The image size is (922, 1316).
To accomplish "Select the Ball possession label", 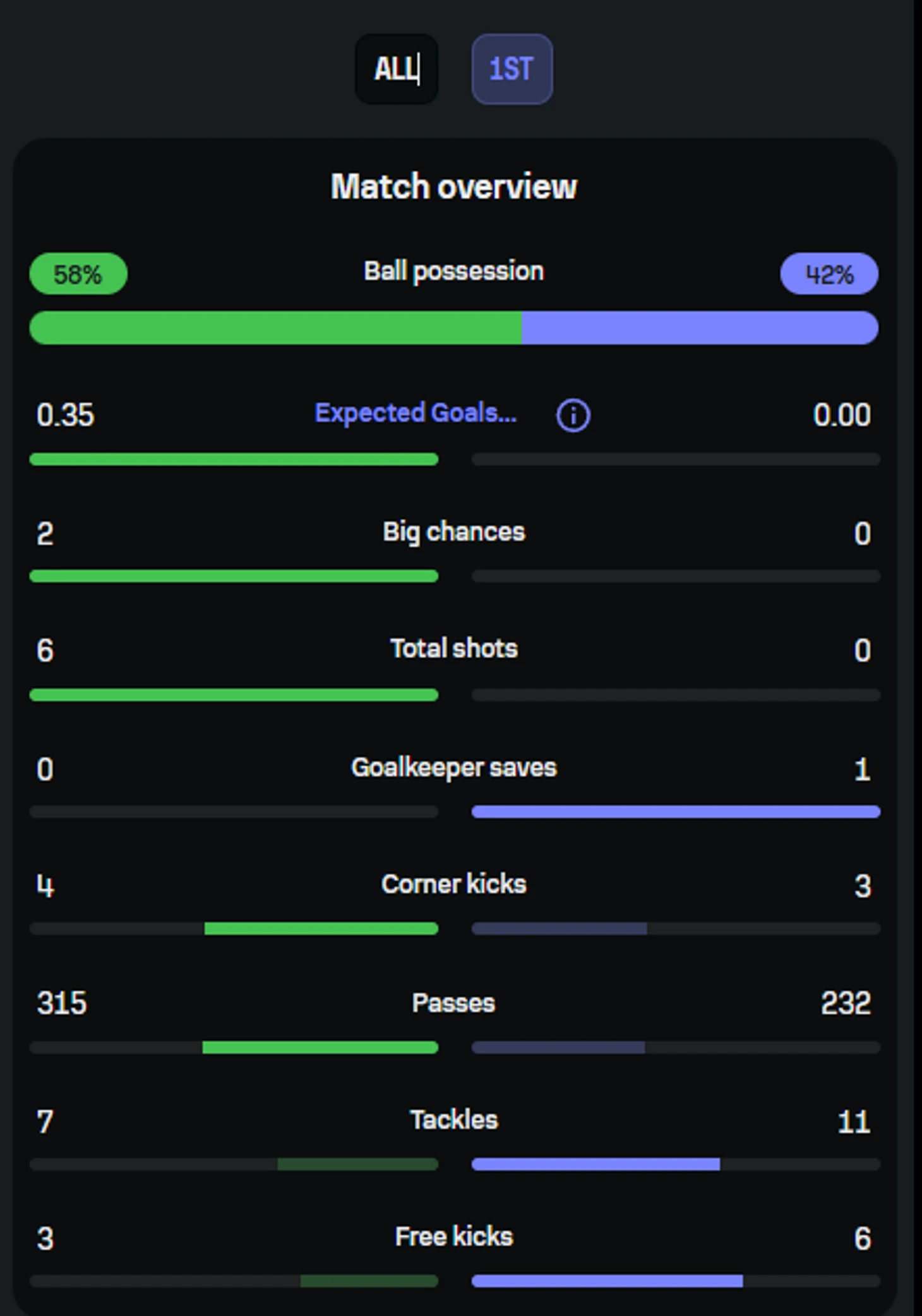I will coord(453,272).
